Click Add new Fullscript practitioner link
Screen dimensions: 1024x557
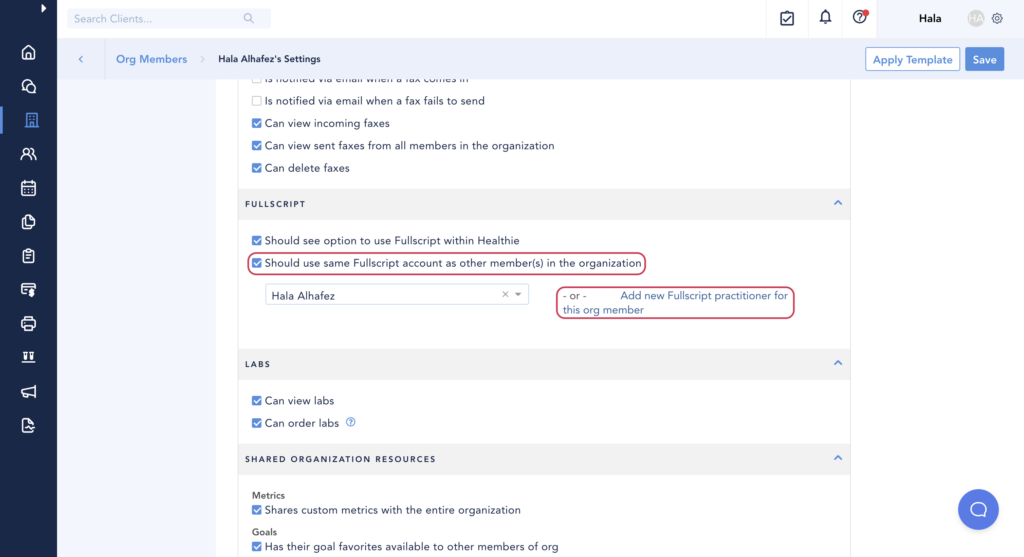(x=703, y=296)
